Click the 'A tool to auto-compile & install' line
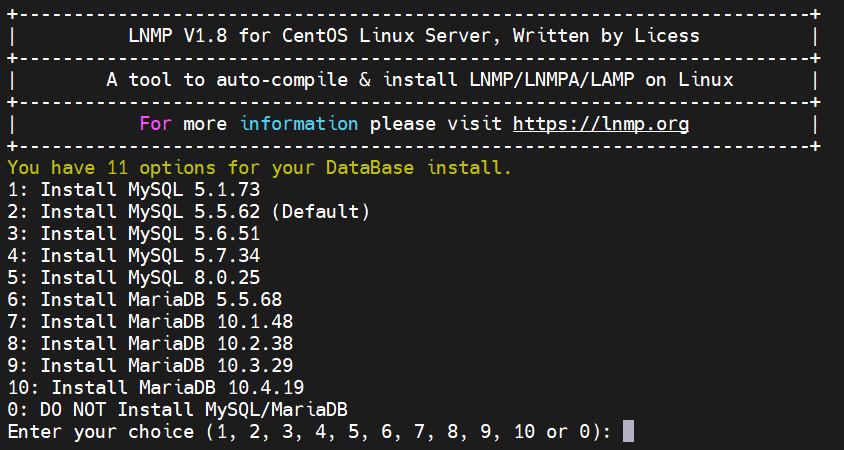 420,80
